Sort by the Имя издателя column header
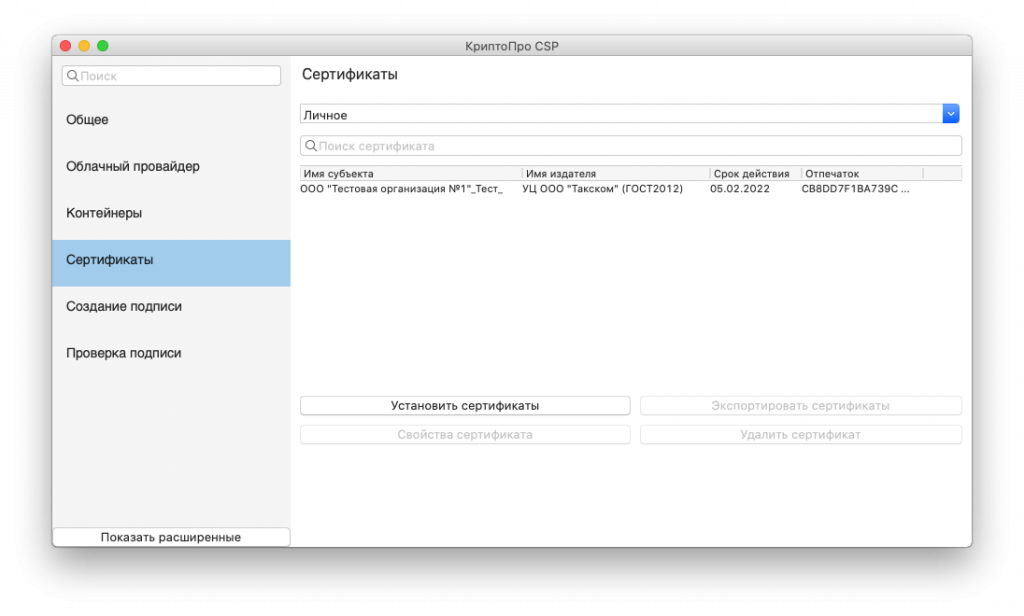Image resolution: width=1024 pixels, height=616 pixels. pyautogui.click(x=616, y=174)
